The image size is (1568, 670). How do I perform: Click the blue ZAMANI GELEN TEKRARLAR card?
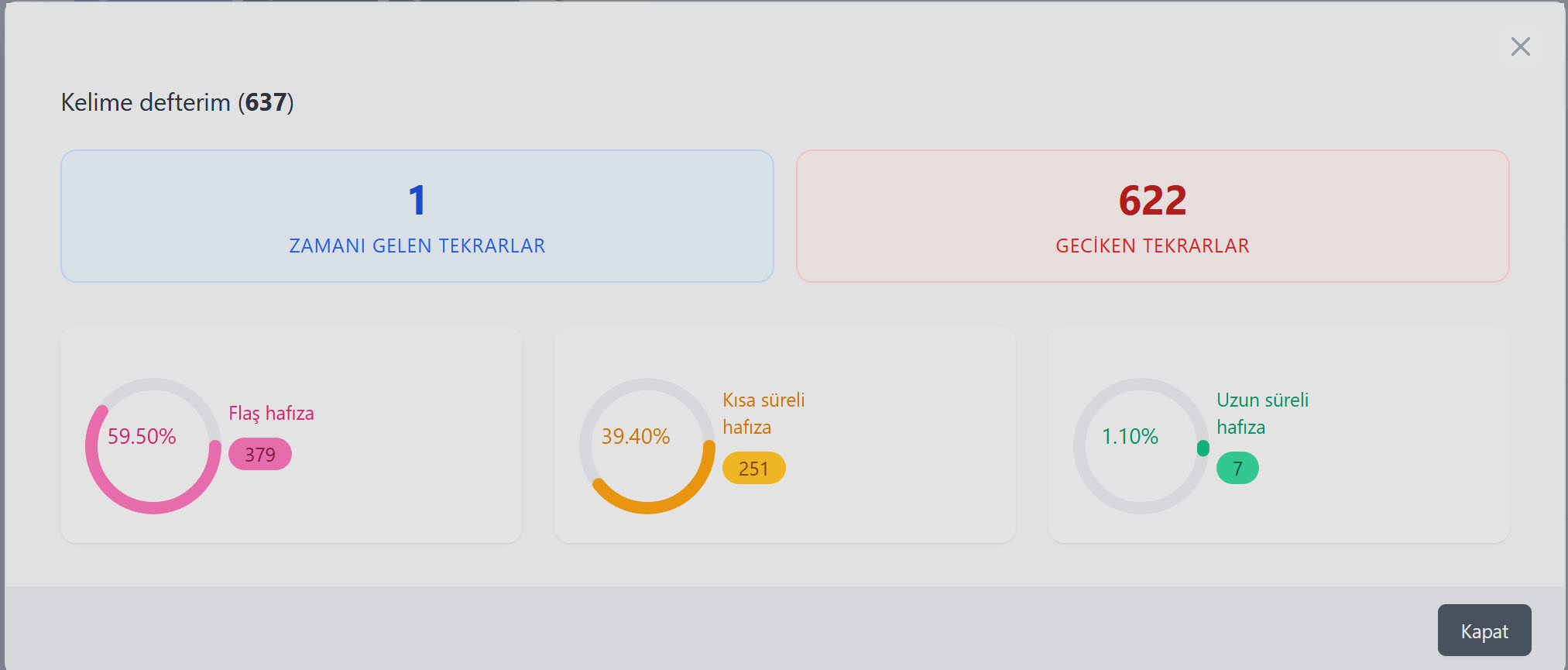417,216
